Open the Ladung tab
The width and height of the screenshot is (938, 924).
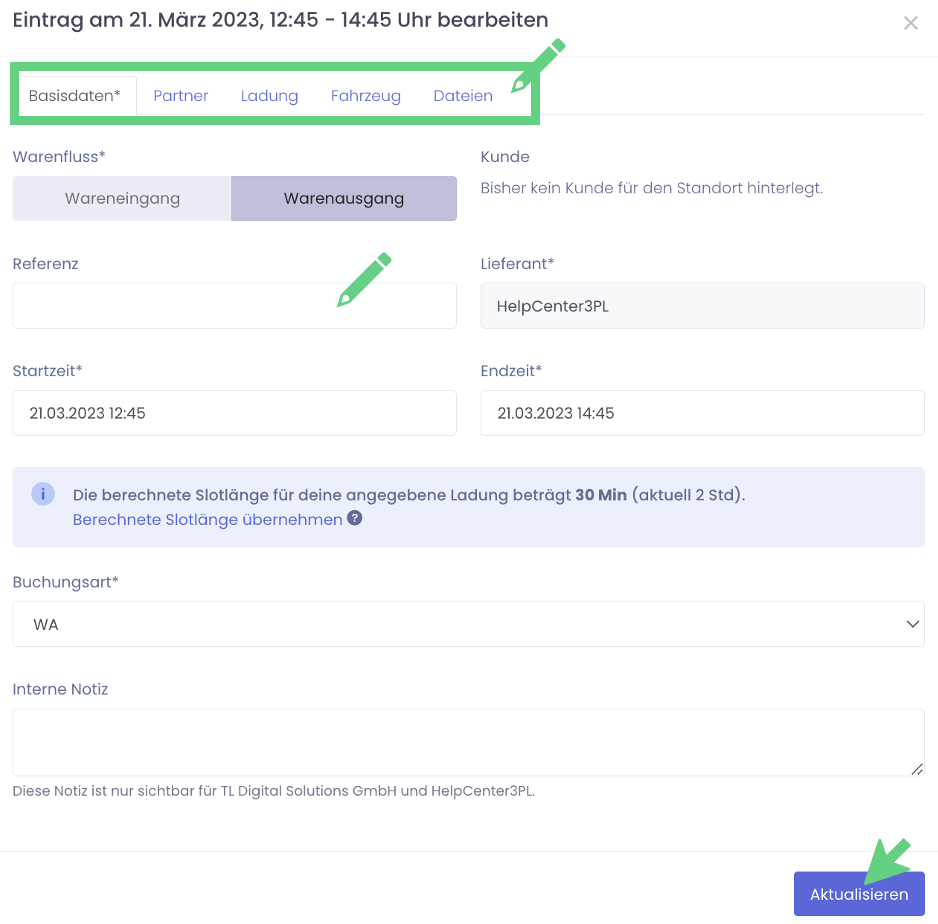click(269, 96)
